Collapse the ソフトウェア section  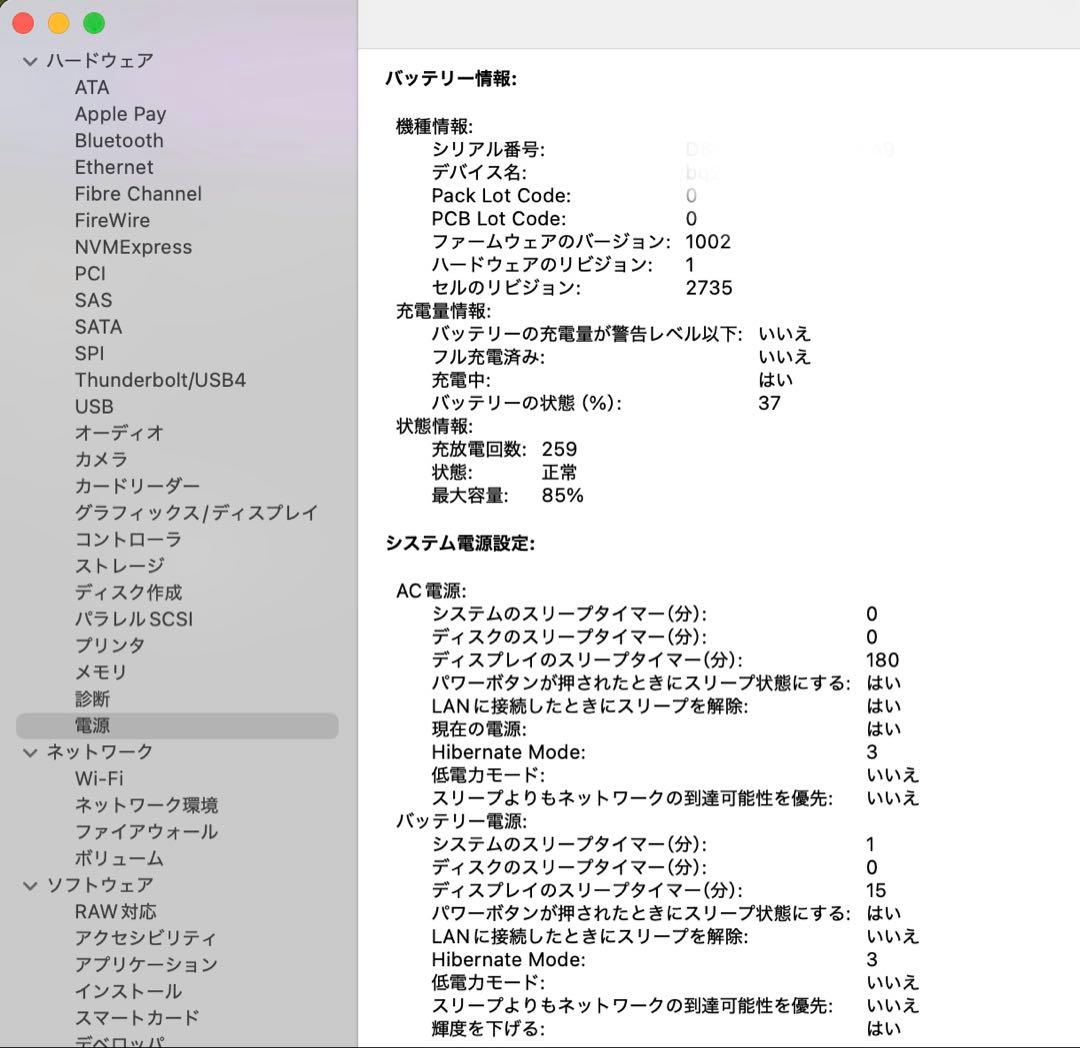[x=29, y=885]
